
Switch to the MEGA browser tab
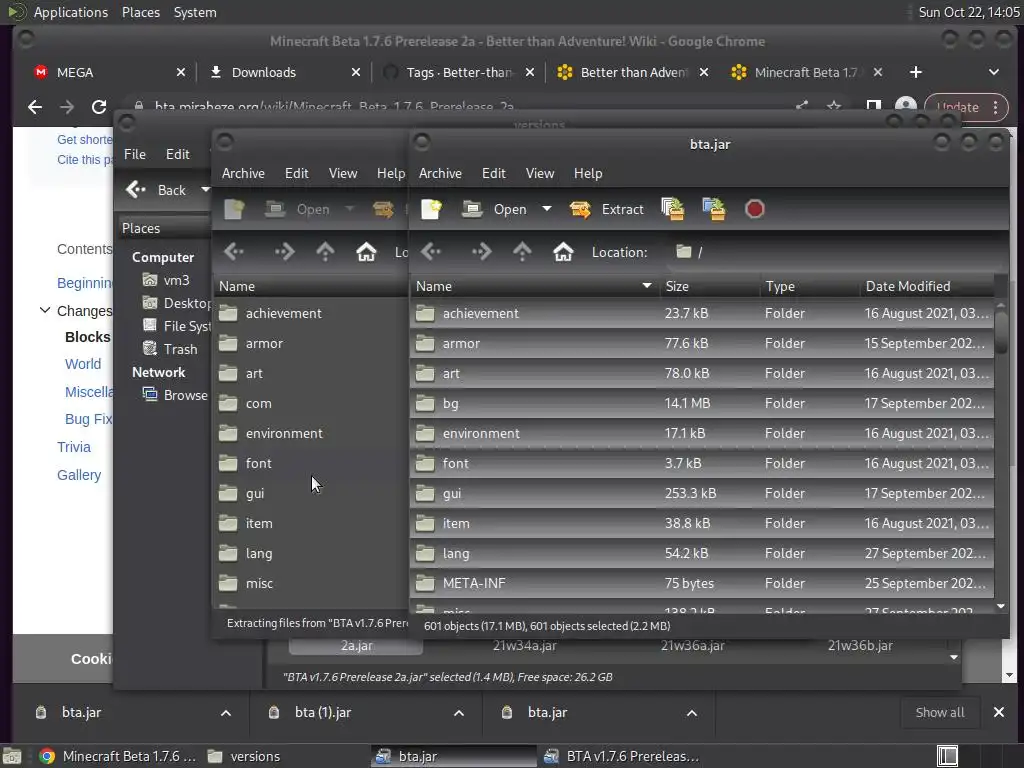click(108, 72)
